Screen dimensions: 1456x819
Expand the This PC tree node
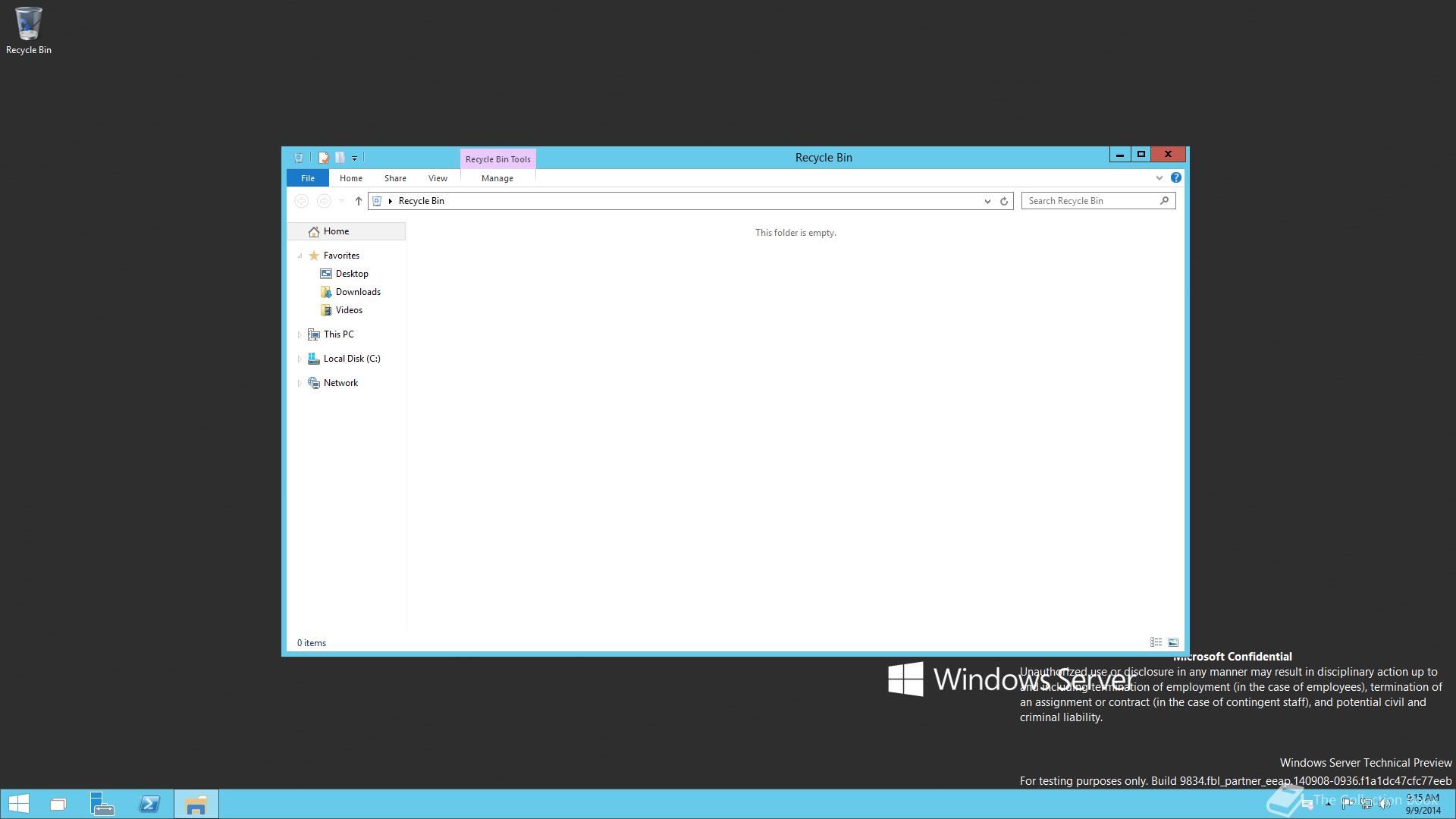[300, 334]
